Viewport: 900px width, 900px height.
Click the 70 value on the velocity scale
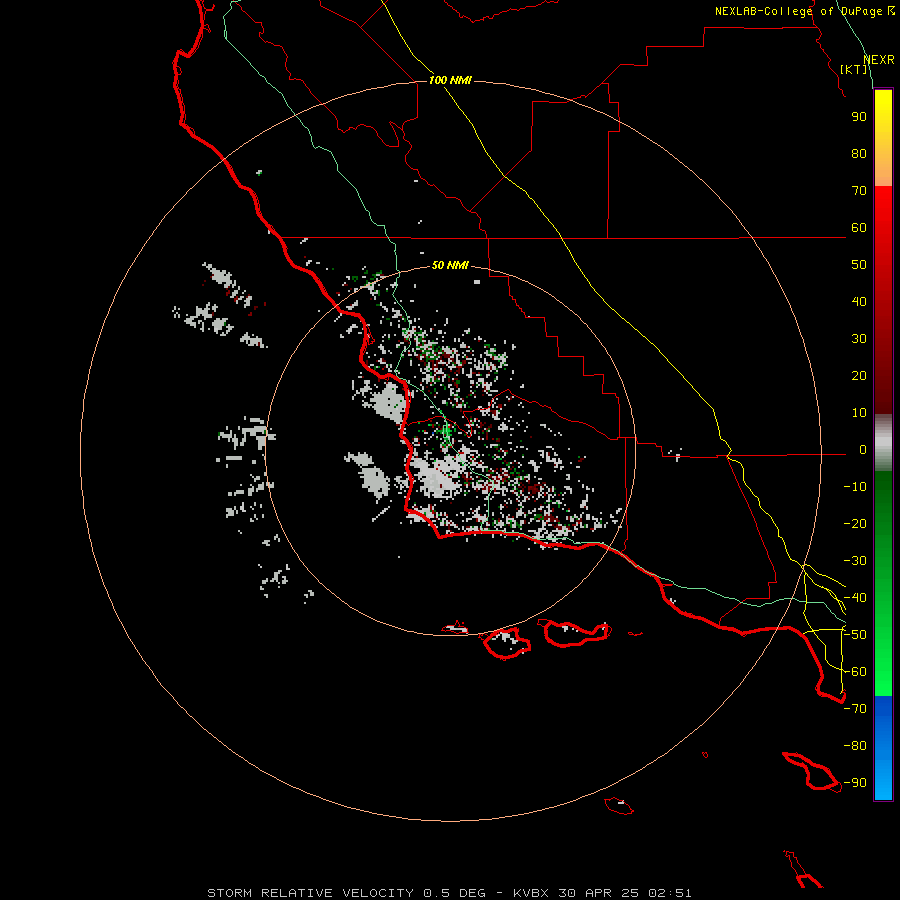[x=859, y=191]
